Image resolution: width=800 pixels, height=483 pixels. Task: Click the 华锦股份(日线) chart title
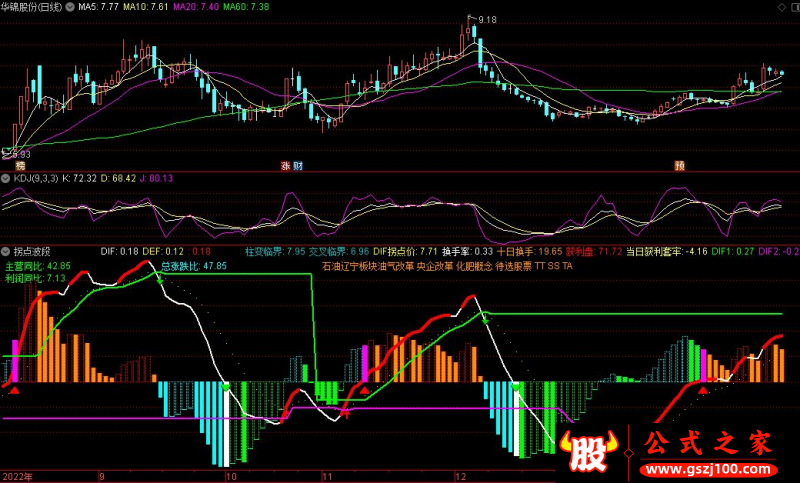[x=32, y=7]
